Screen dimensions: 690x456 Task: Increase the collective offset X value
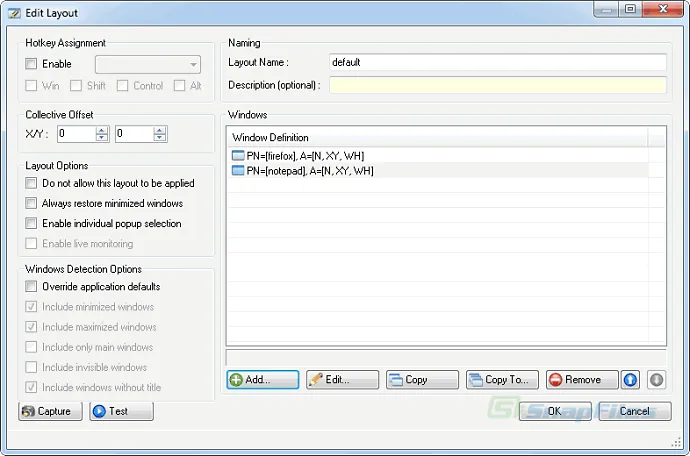102,130
